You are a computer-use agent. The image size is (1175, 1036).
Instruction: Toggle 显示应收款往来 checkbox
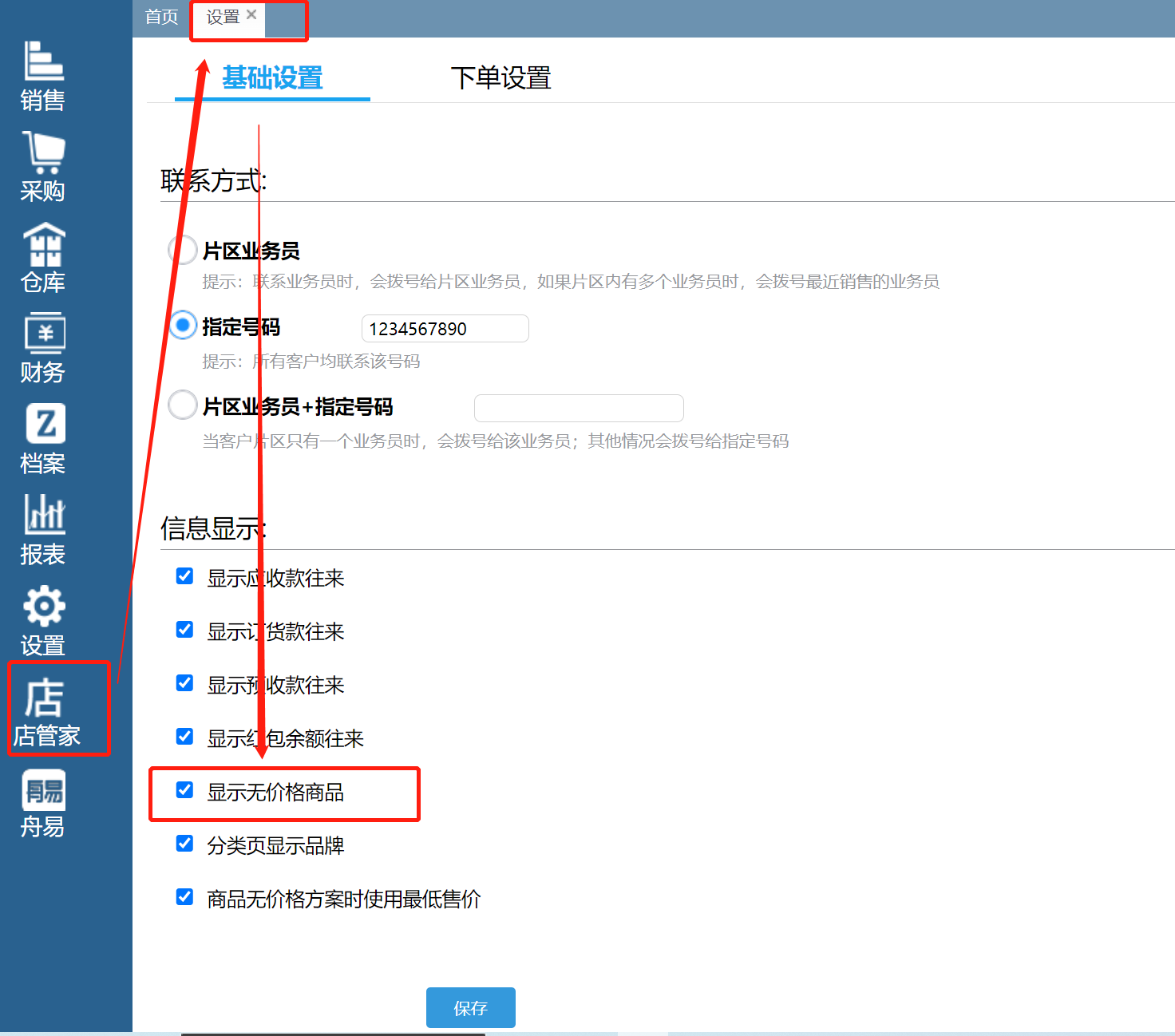[184, 576]
